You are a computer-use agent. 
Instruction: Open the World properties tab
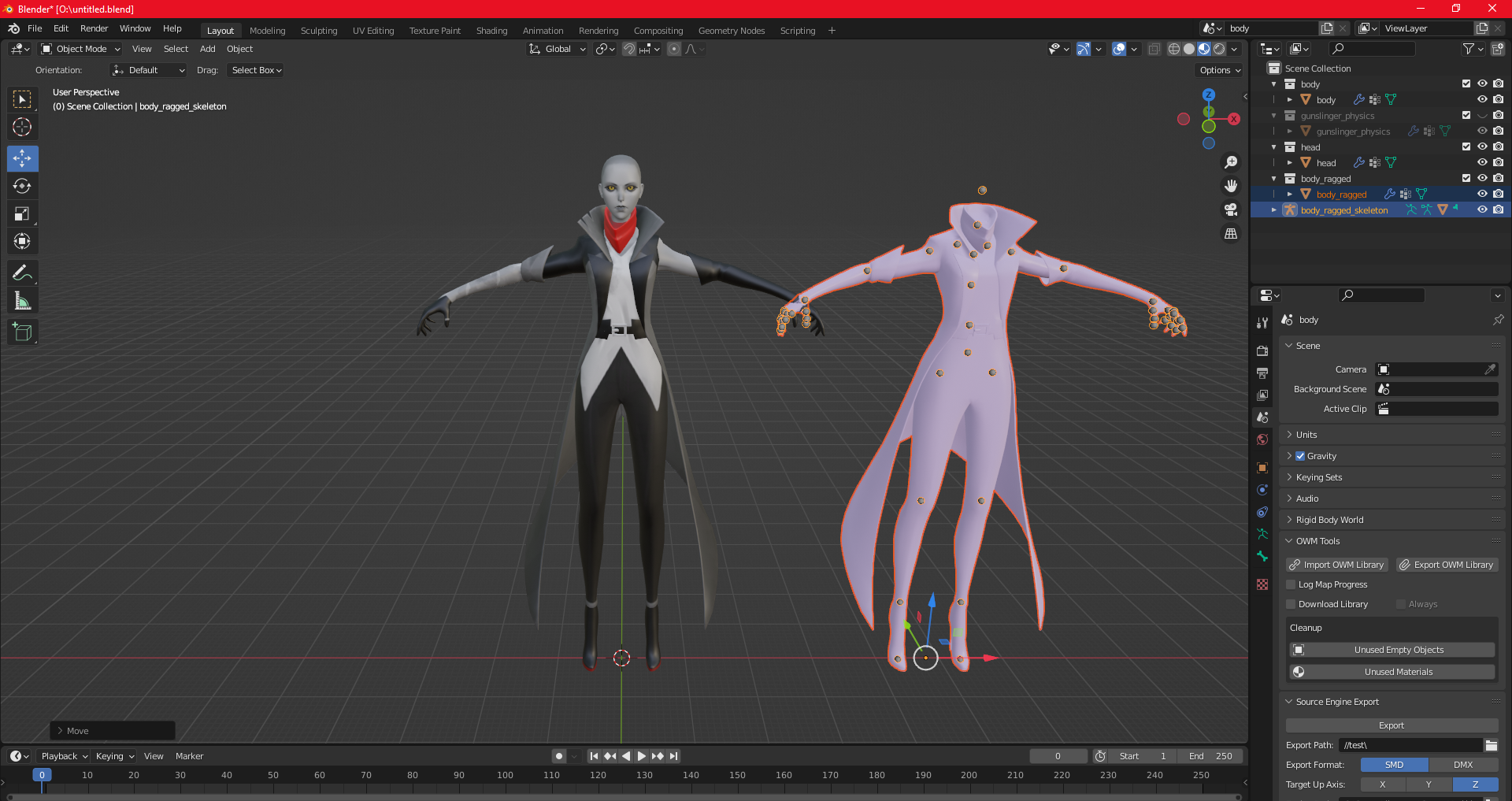coord(1262,439)
